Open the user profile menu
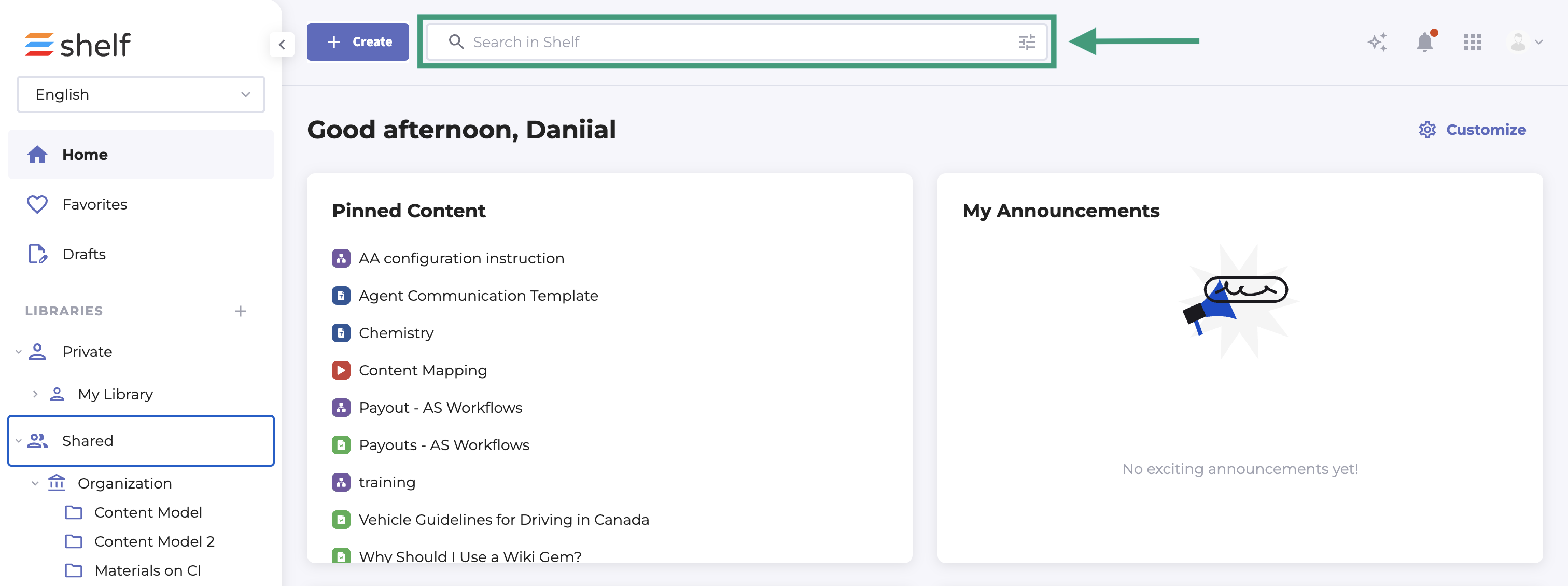This screenshot has height=586, width=1568. click(1525, 42)
